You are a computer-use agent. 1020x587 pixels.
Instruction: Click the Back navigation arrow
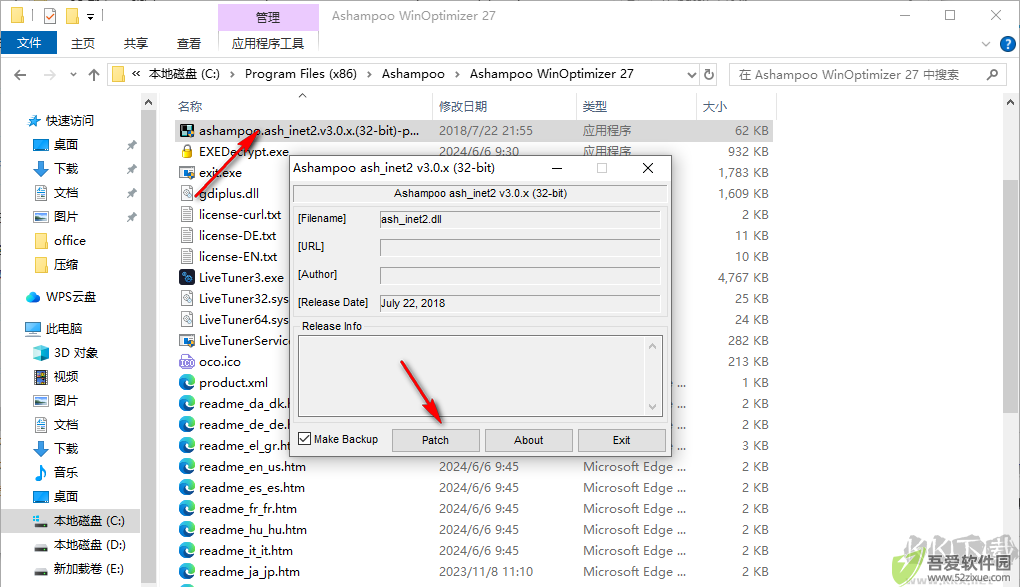[20, 75]
